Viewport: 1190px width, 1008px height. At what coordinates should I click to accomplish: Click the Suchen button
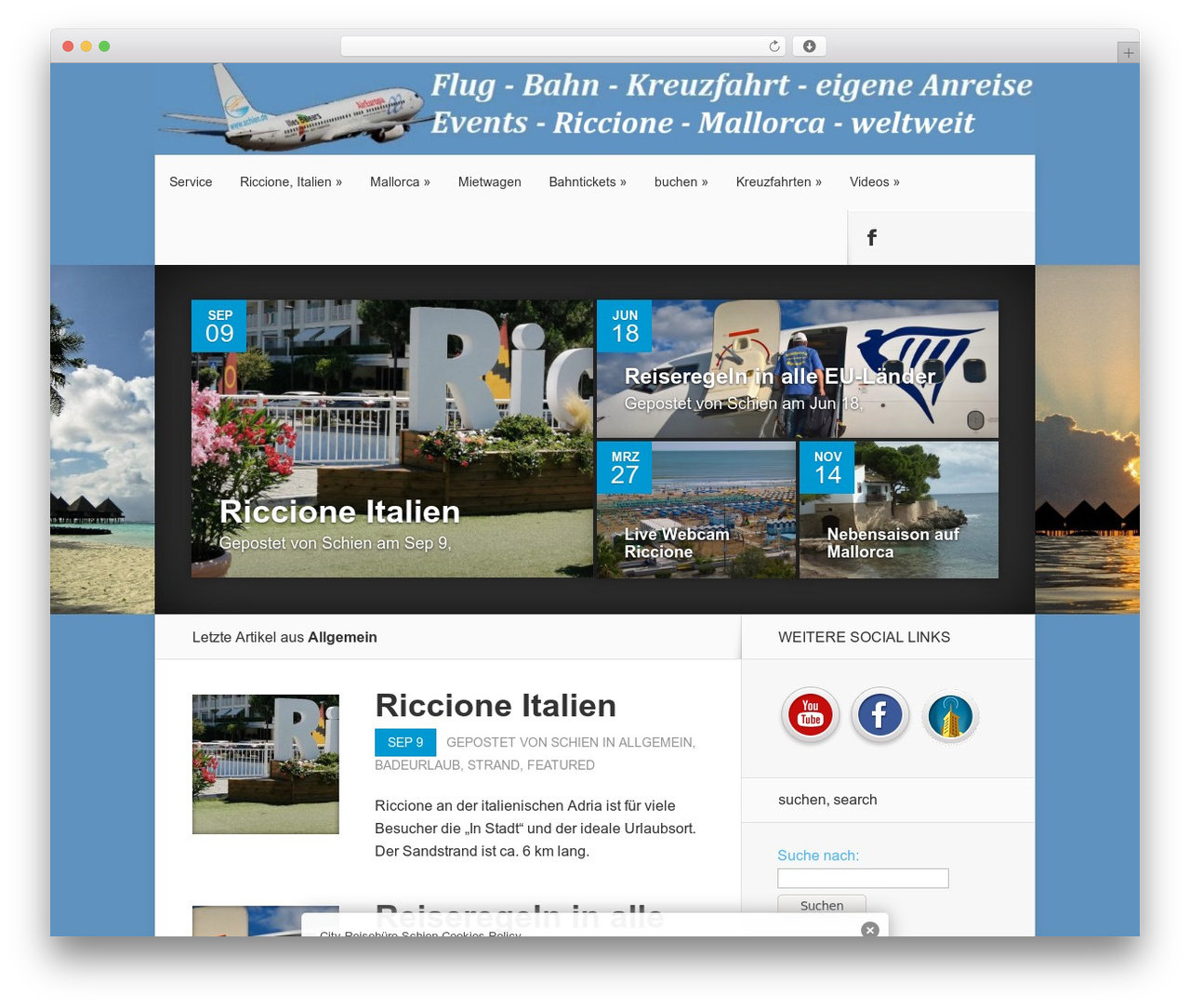coord(822,906)
